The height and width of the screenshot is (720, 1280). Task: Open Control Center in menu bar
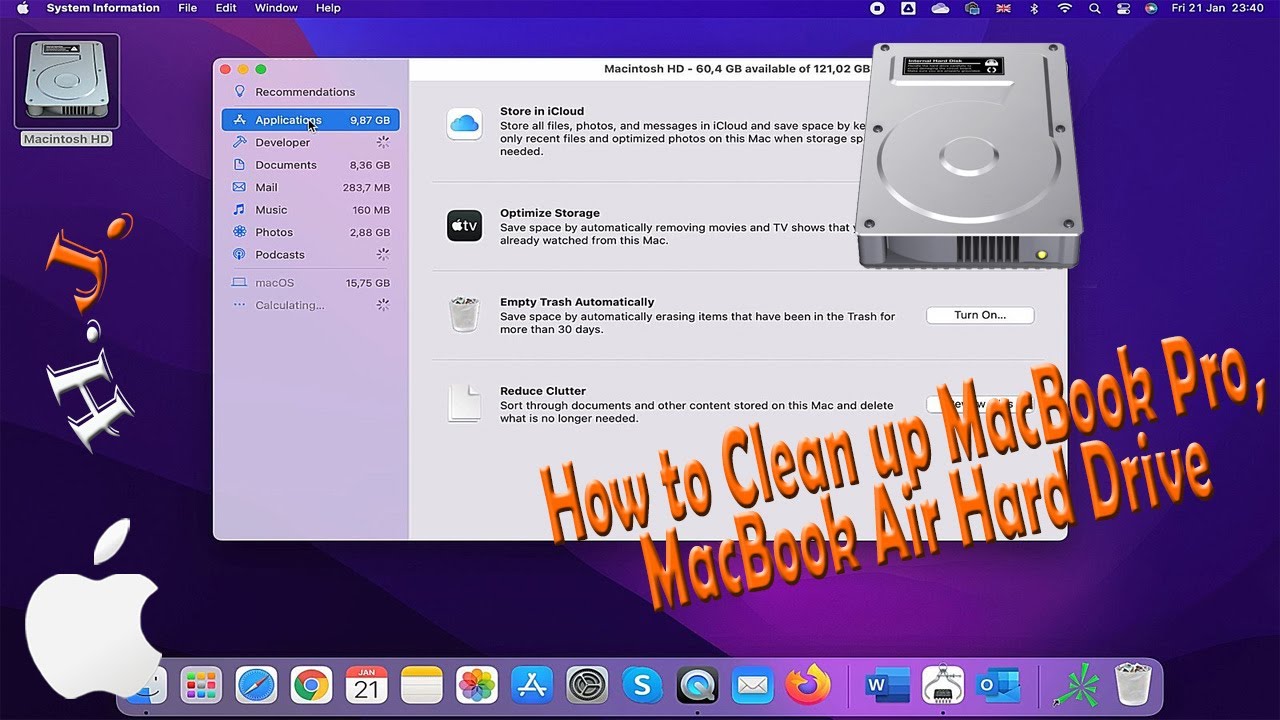pos(1123,8)
